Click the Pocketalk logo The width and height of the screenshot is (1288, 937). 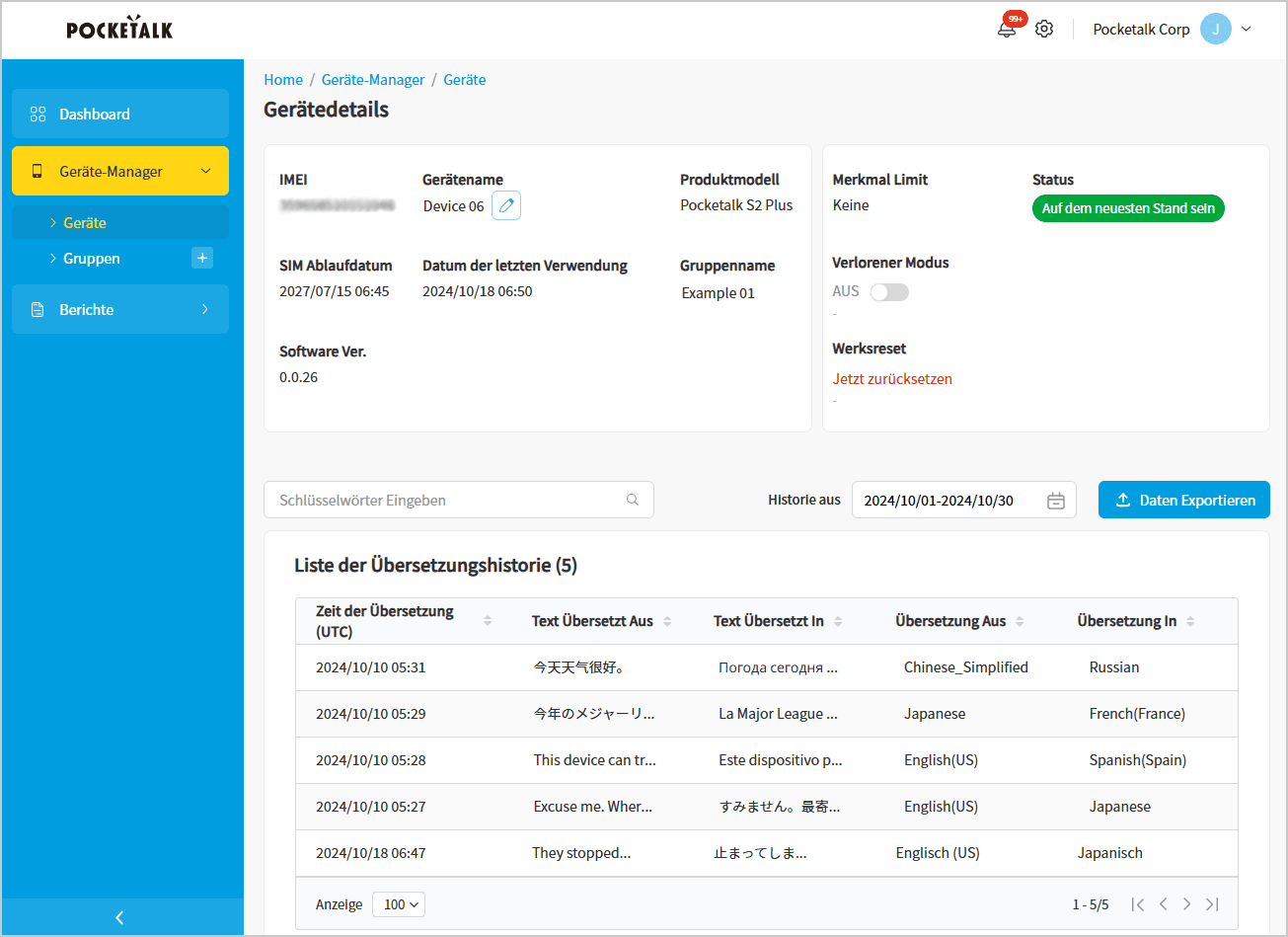click(x=119, y=29)
